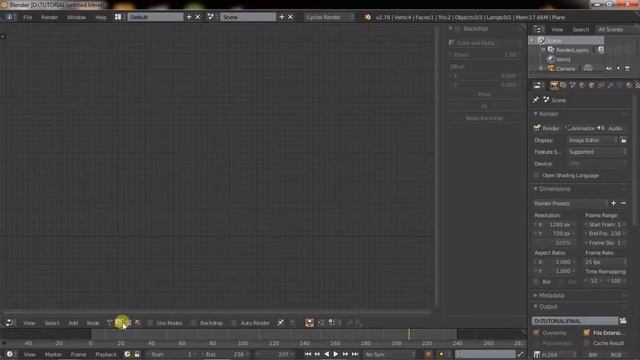The width and height of the screenshot is (640, 360).
Task: Click the timeline lock range icon
Action: pyautogui.click(x=137, y=354)
